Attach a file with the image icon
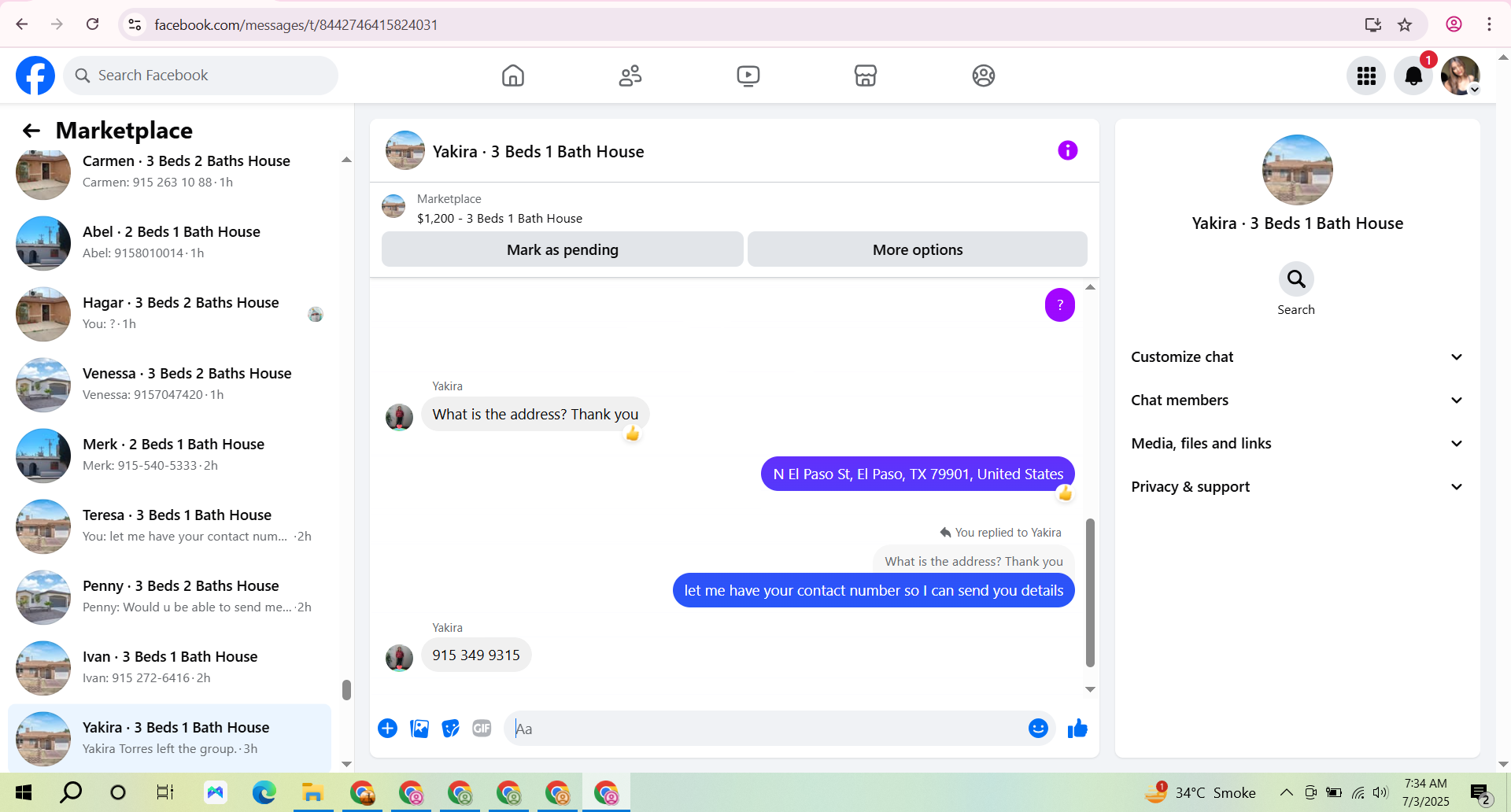1511x812 pixels. pyautogui.click(x=419, y=729)
